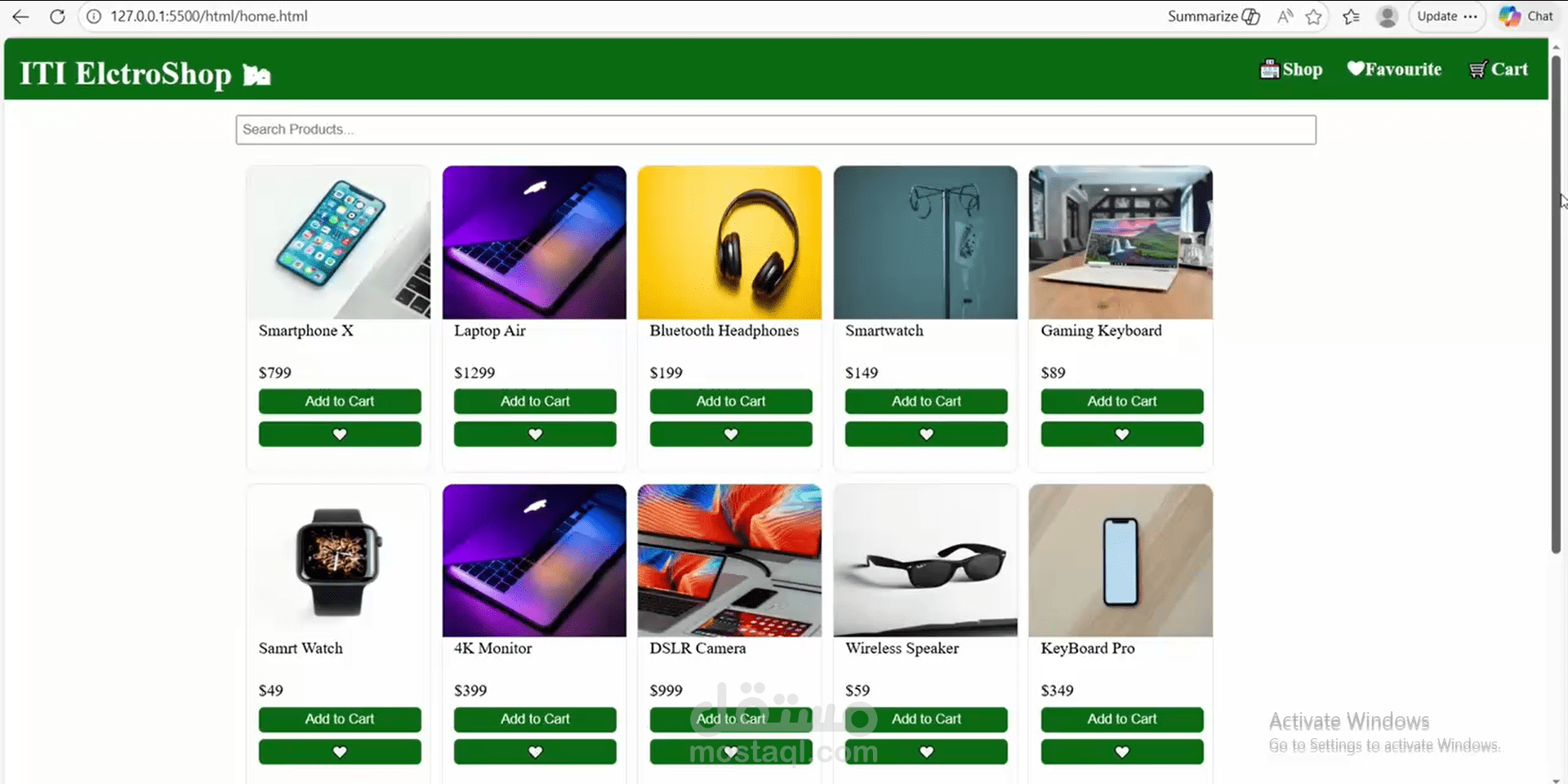Click the Search Products input field
This screenshot has width=1568, height=784.
(x=774, y=129)
